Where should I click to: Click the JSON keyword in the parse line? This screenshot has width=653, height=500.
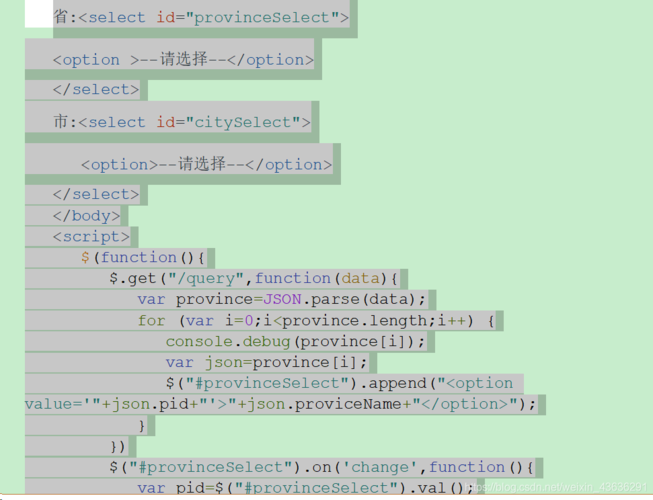click(x=283, y=299)
